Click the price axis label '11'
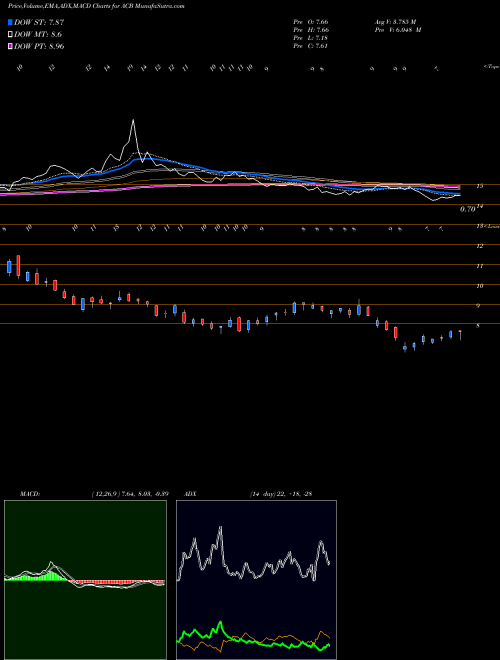 479,266
